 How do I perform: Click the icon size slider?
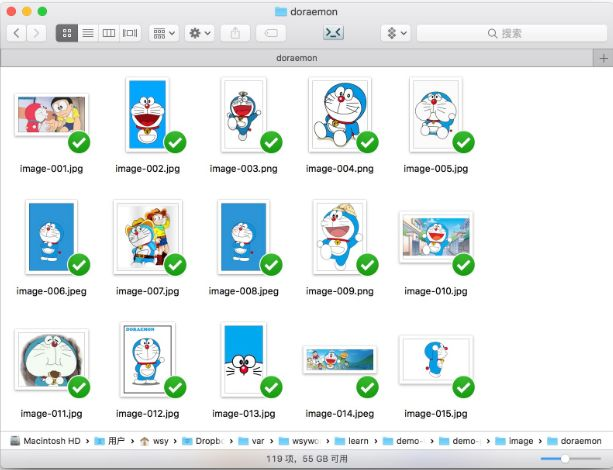pyautogui.click(x=571, y=458)
